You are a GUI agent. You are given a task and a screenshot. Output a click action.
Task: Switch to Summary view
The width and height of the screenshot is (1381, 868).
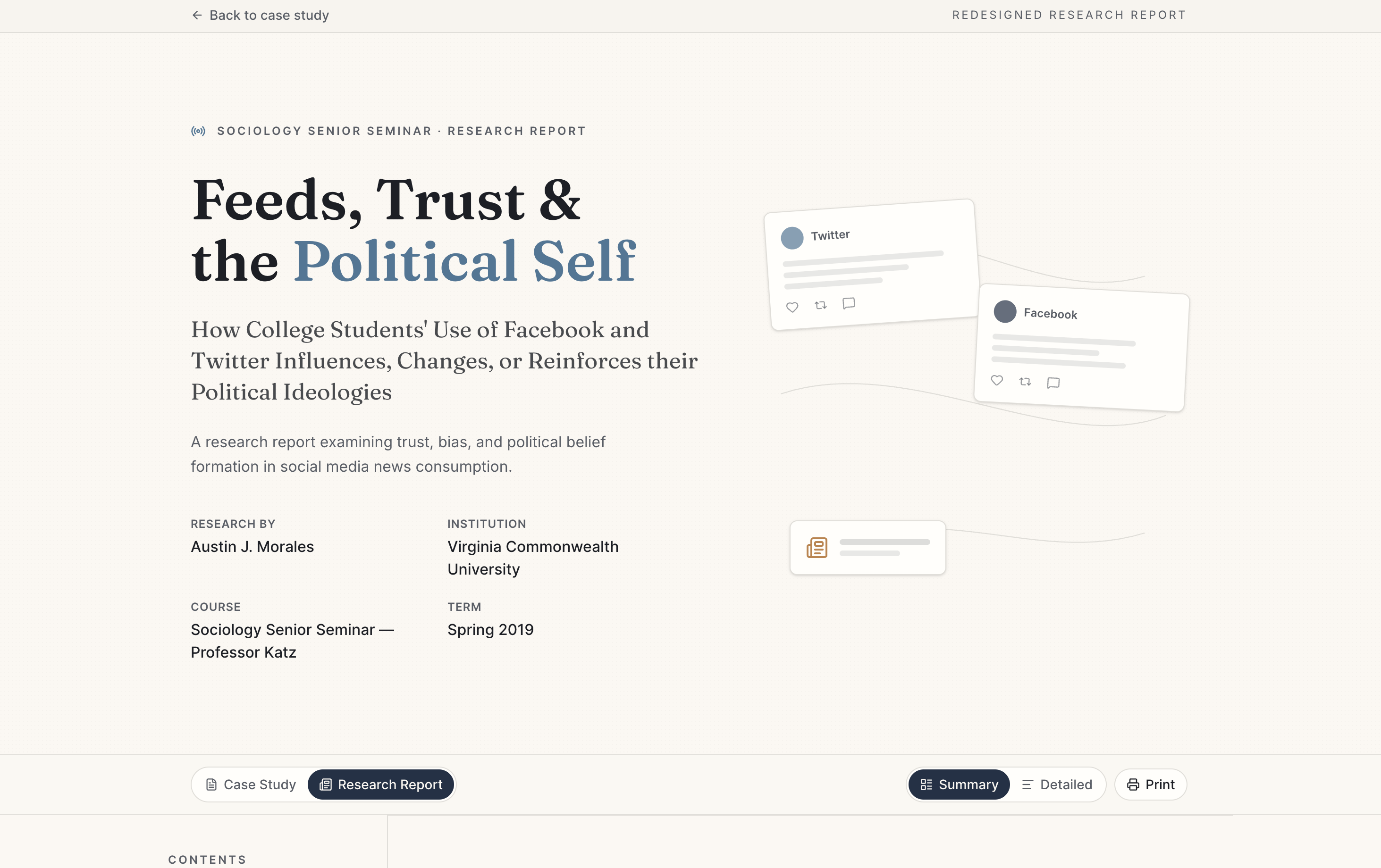(959, 785)
